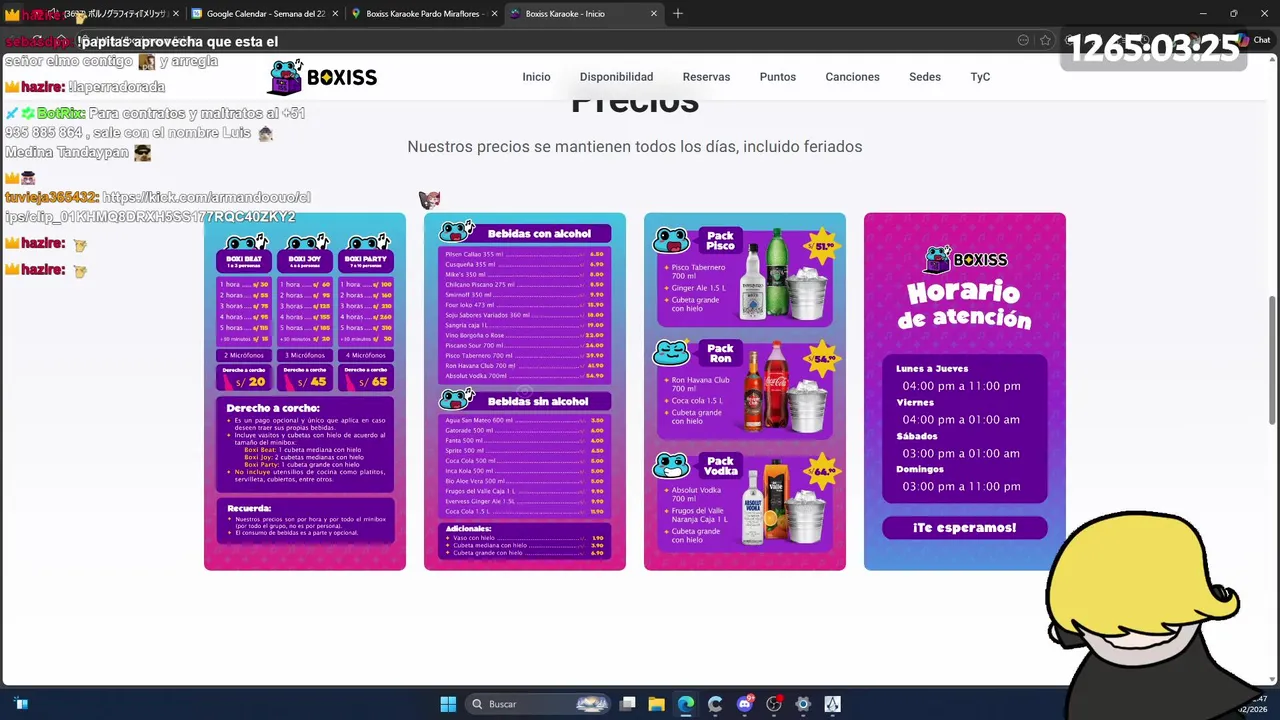The image size is (1280, 720).
Task: Open a new browser tab
Action: (x=678, y=13)
